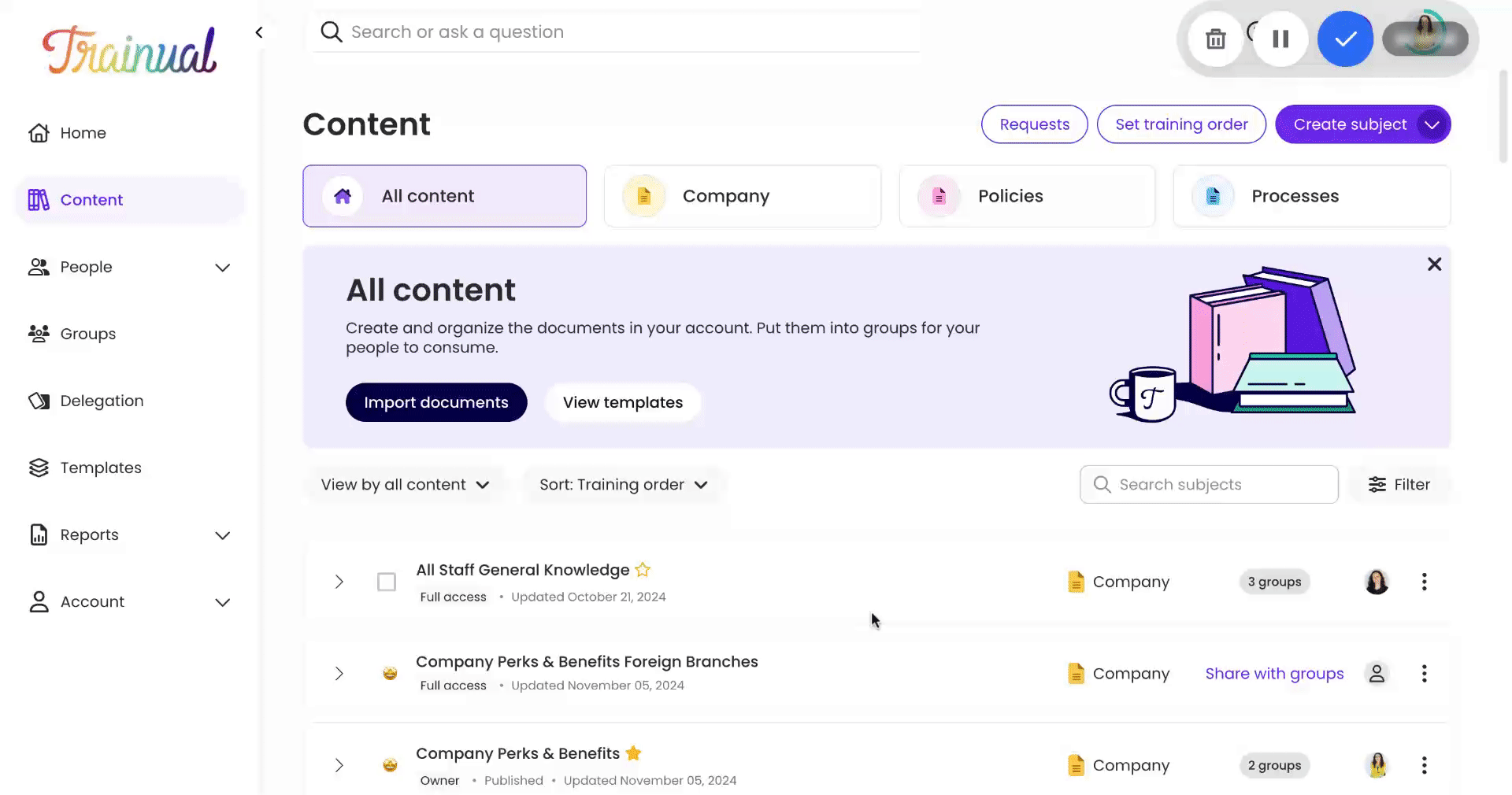The image size is (1512, 795).
Task: Open Create subject dropdown arrow
Action: click(x=1432, y=124)
